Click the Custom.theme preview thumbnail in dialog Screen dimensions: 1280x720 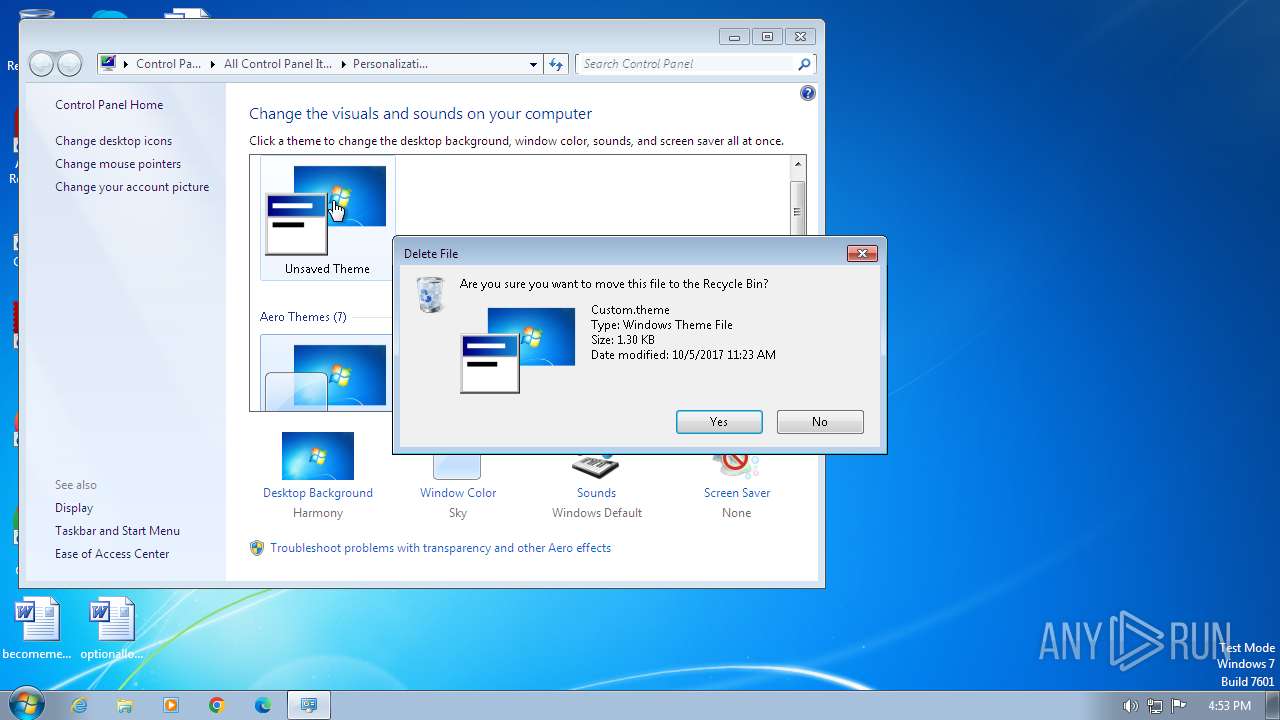(517, 350)
